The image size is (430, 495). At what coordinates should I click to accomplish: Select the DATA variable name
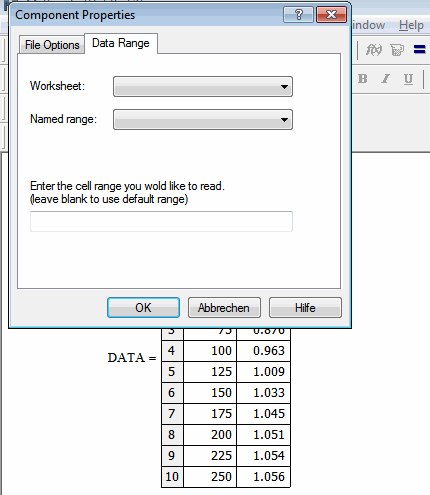click(x=126, y=358)
